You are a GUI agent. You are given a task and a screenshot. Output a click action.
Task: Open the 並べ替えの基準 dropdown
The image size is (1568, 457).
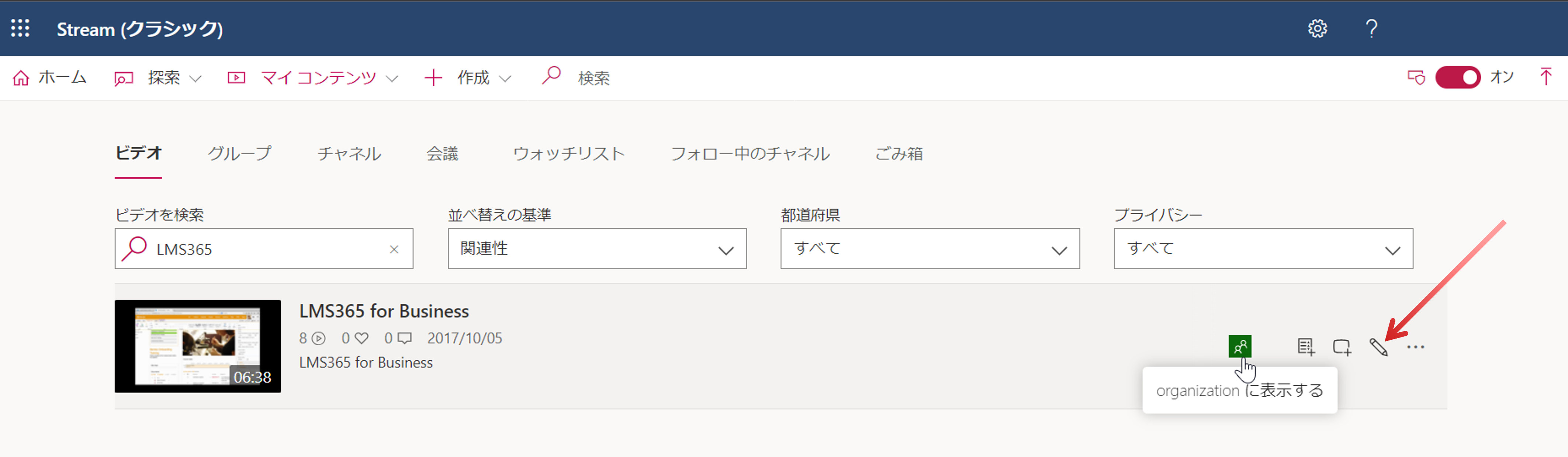tap(596, 248)
